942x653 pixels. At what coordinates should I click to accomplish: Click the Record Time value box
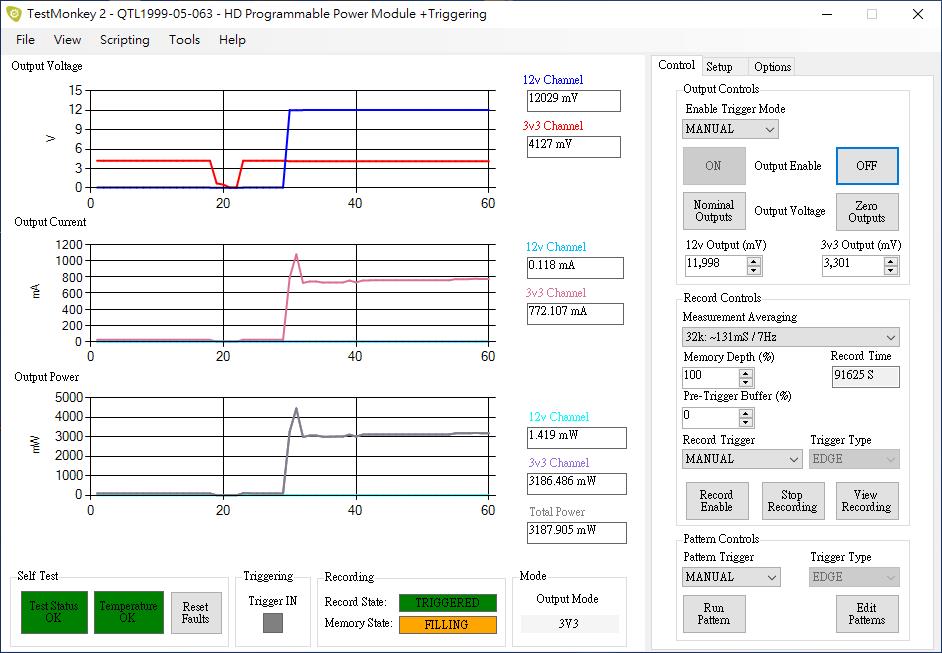(866, 376)
